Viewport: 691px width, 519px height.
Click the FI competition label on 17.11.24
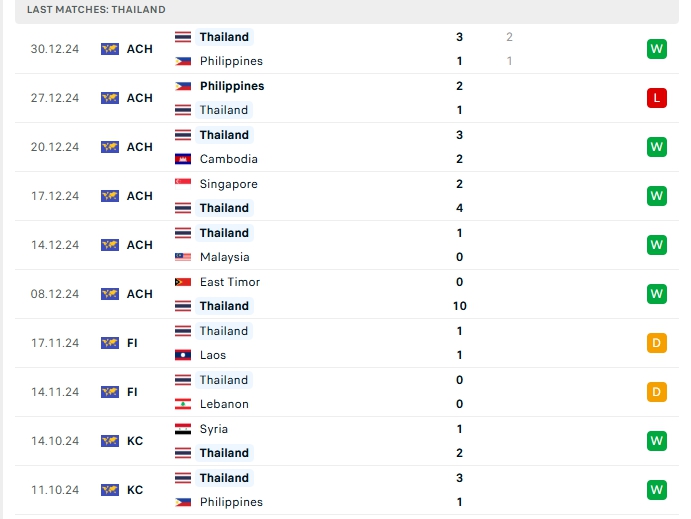tap(132, 343)
